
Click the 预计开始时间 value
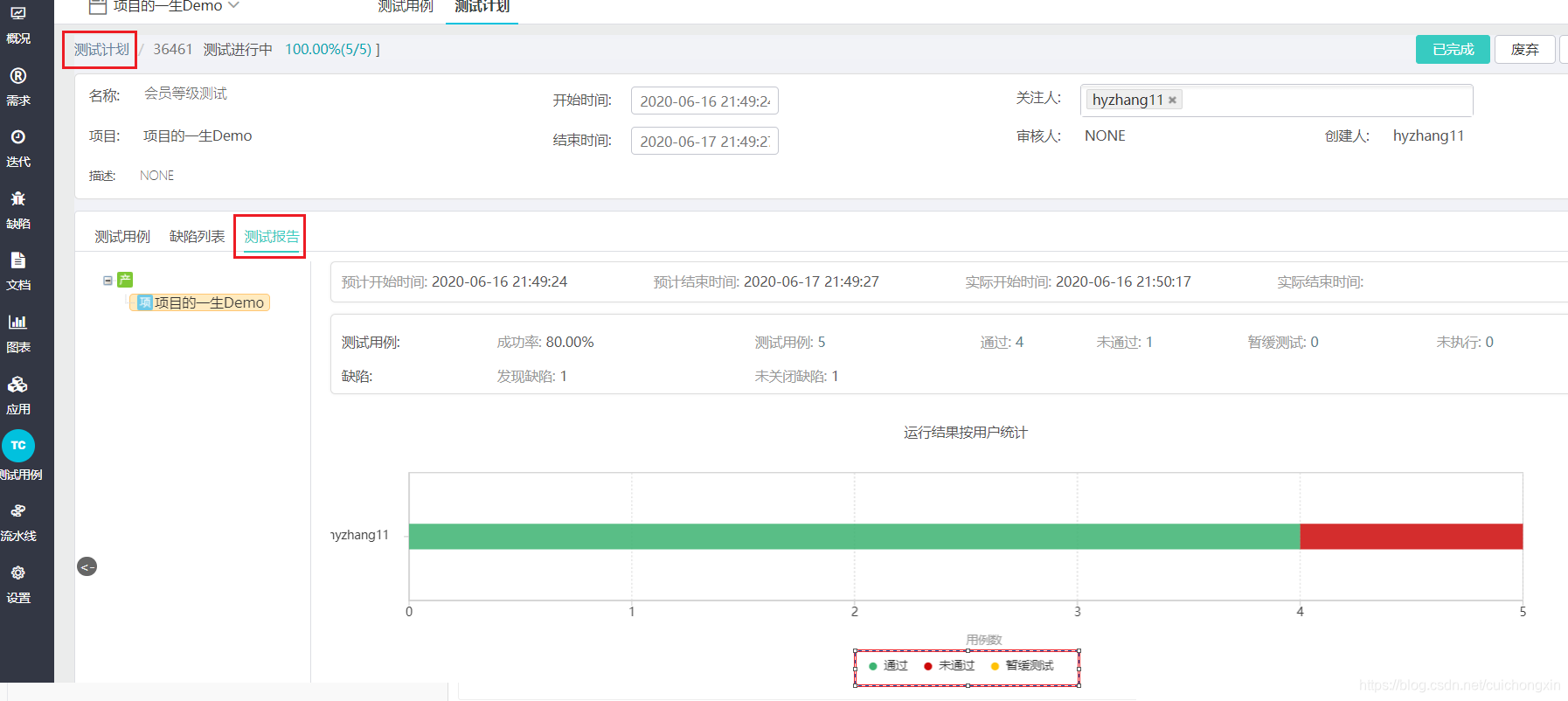[x=499, y=281]
